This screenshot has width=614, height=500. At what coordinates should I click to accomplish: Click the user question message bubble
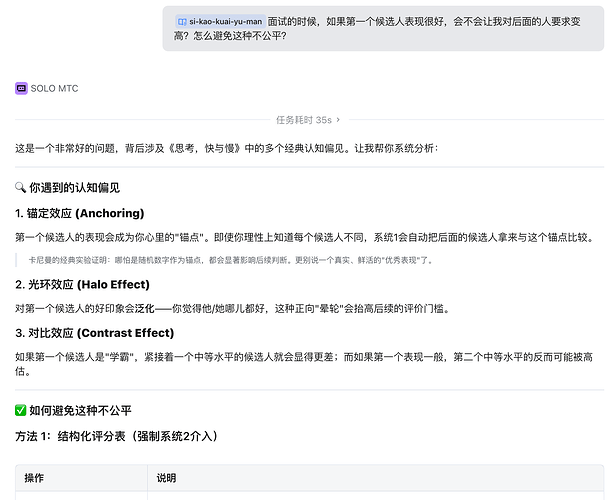383,29
